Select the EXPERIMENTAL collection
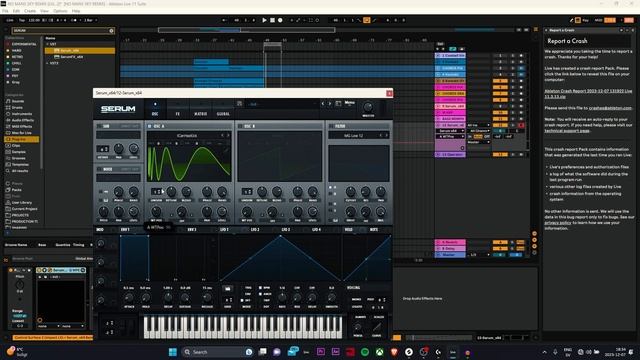 tap(24, 44)
